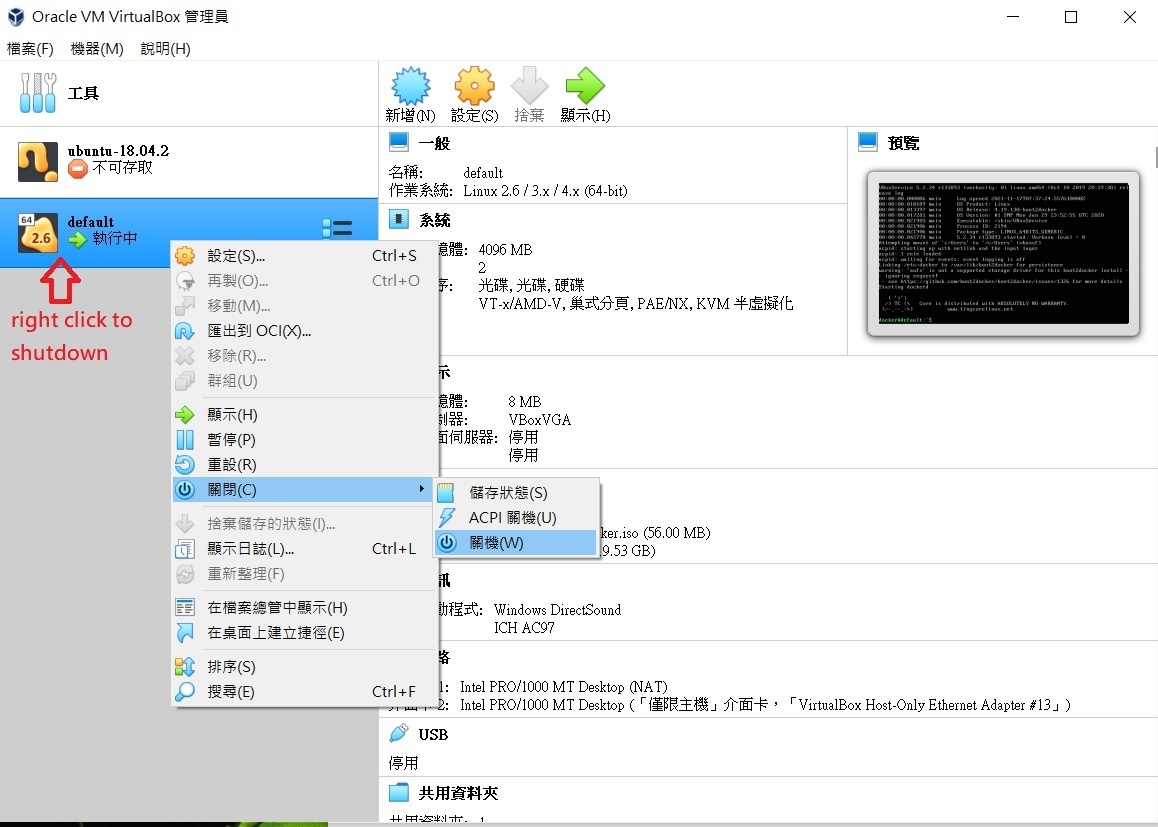Screen dimensions: 1158x827
Task: Select 儲存狀態(S) in the submenu
Action: click(515, 493)
